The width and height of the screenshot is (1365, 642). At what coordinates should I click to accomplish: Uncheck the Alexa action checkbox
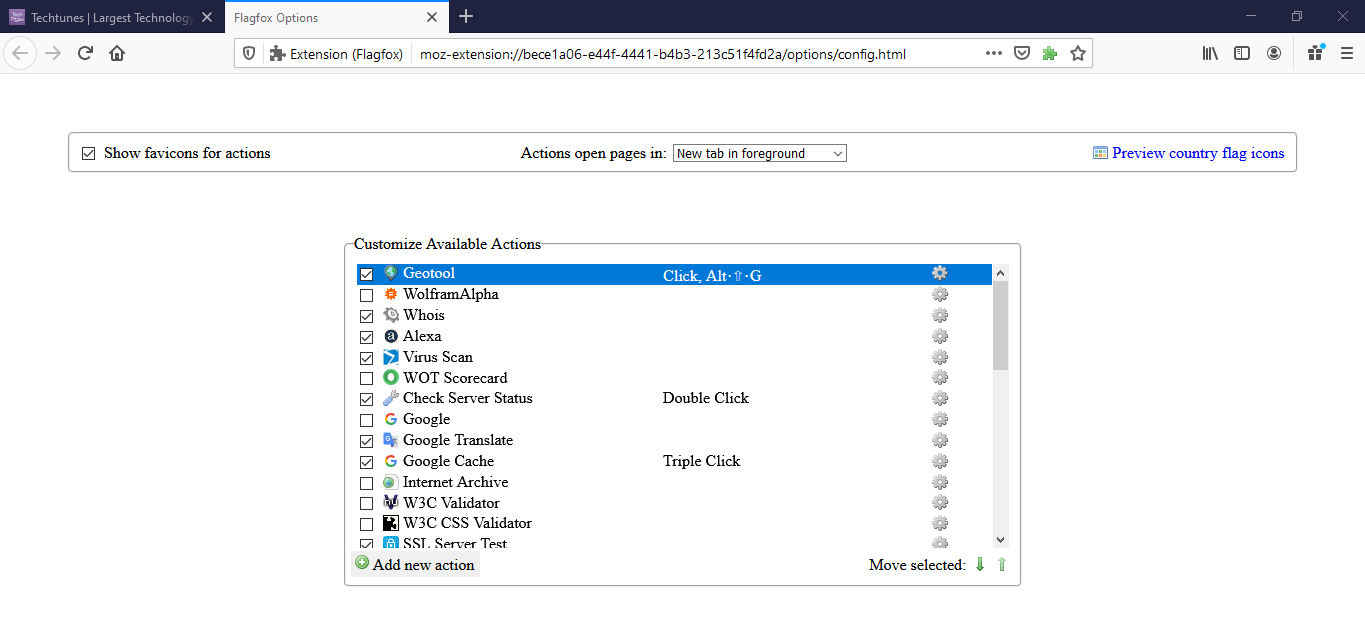pyautogui.click(x=367, y=337)
